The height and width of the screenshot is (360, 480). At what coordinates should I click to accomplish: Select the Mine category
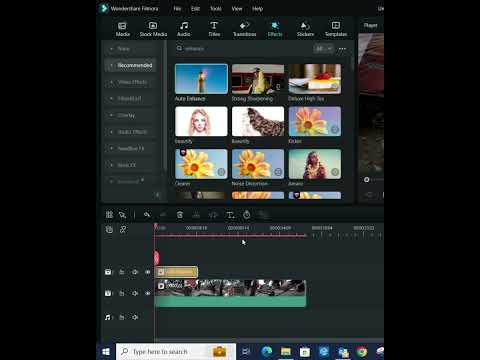[131, 49]
